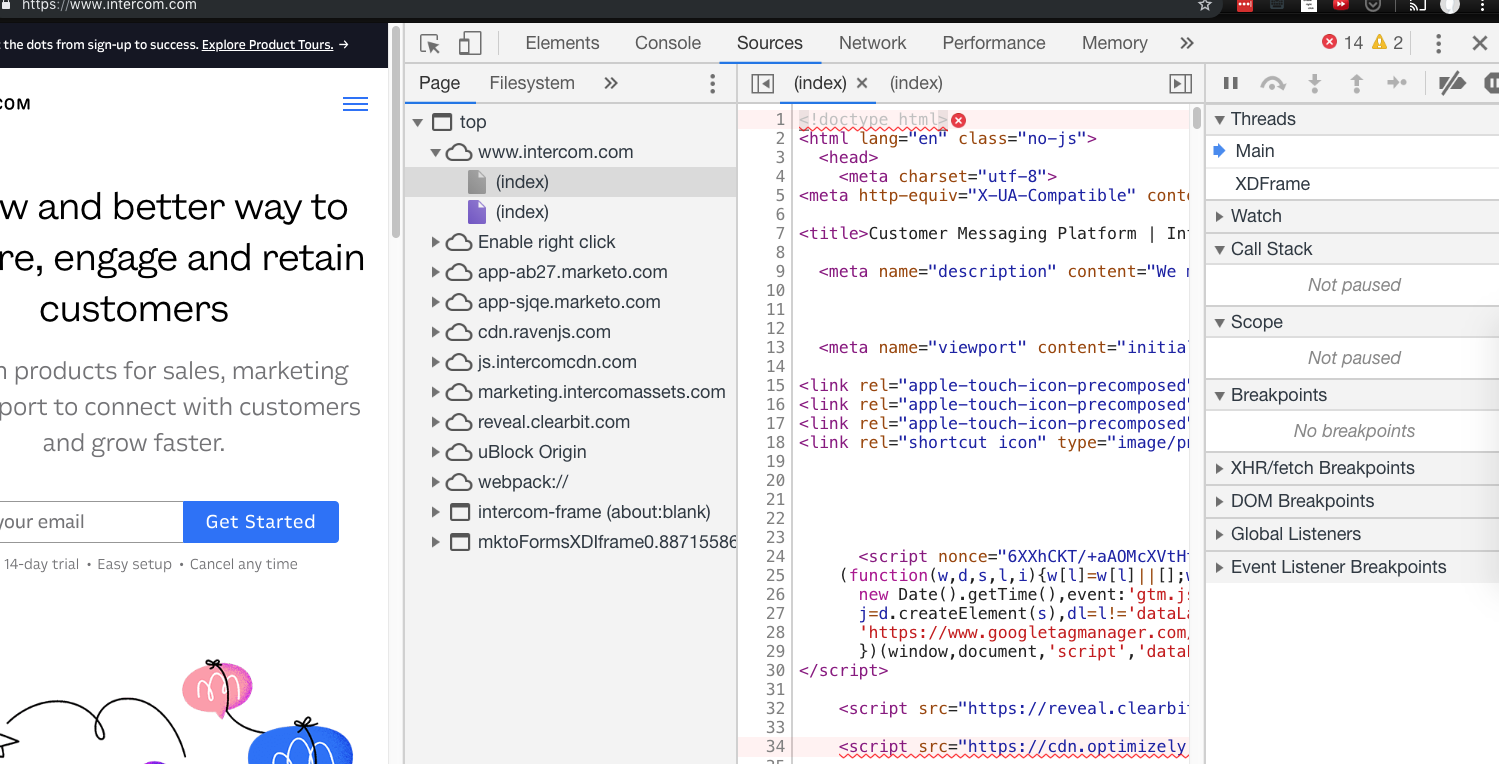Expand uBlock Origin node
1499x764 pixels.
coord(436,452)
